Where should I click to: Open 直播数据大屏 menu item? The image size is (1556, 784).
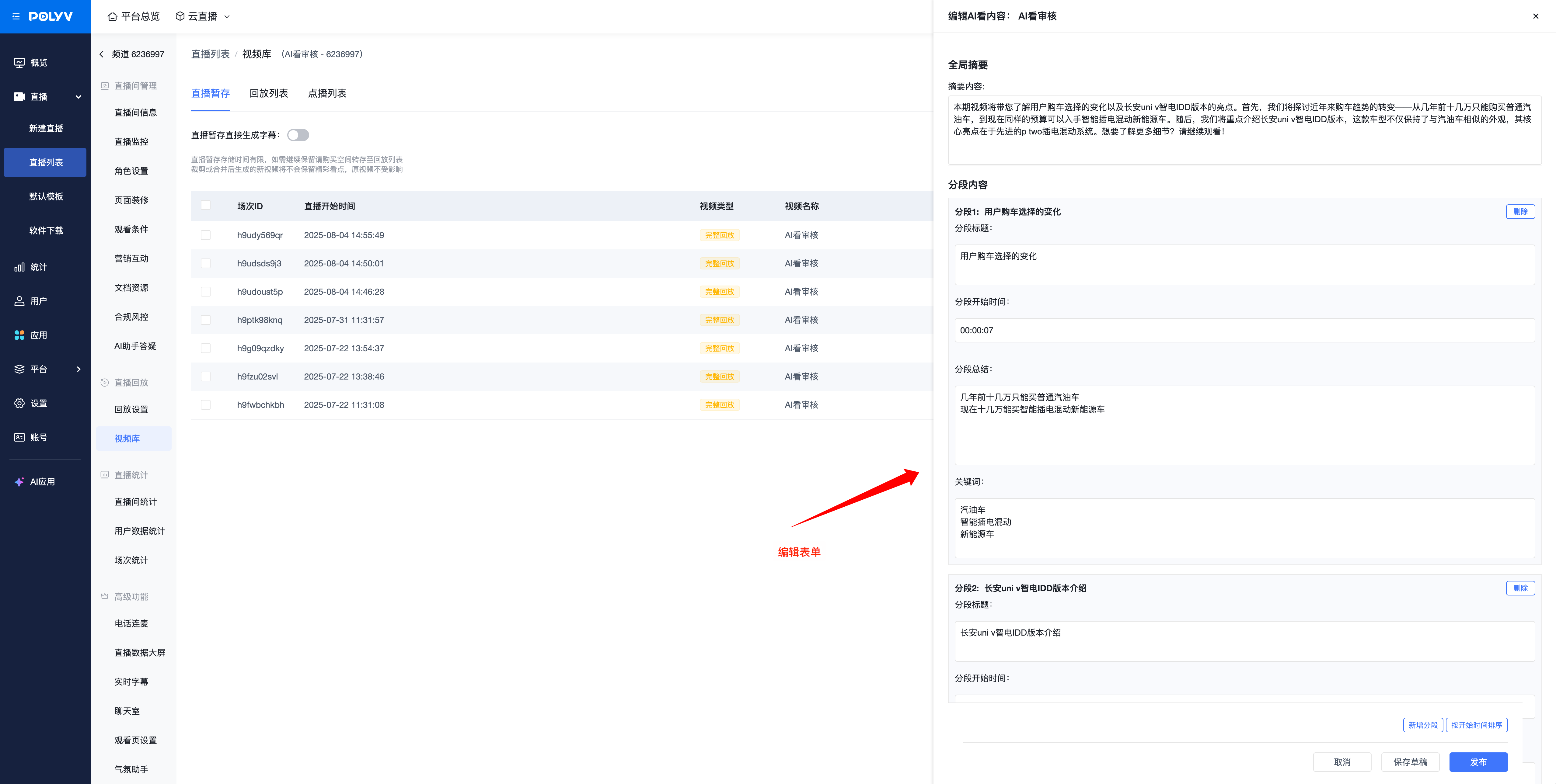[140, 653]
